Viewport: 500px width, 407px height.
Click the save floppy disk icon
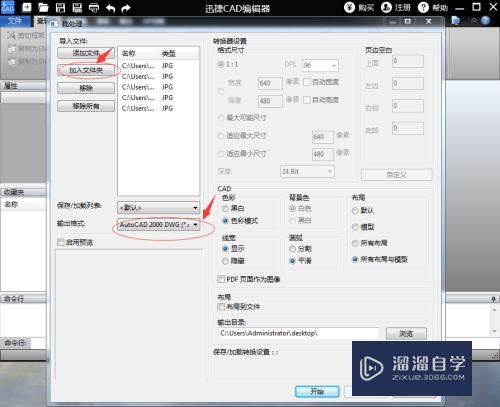pyautogui.click(x=60, y=7)
